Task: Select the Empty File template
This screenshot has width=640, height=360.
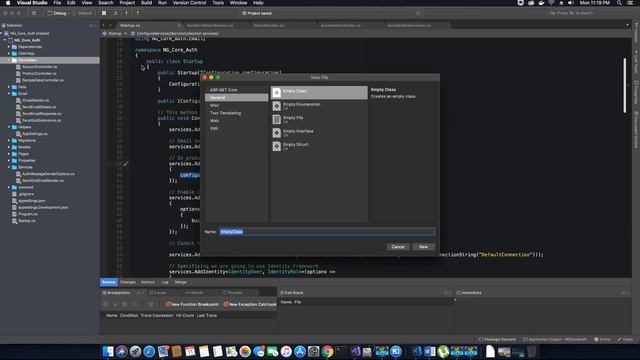Action: pos(319,119)
